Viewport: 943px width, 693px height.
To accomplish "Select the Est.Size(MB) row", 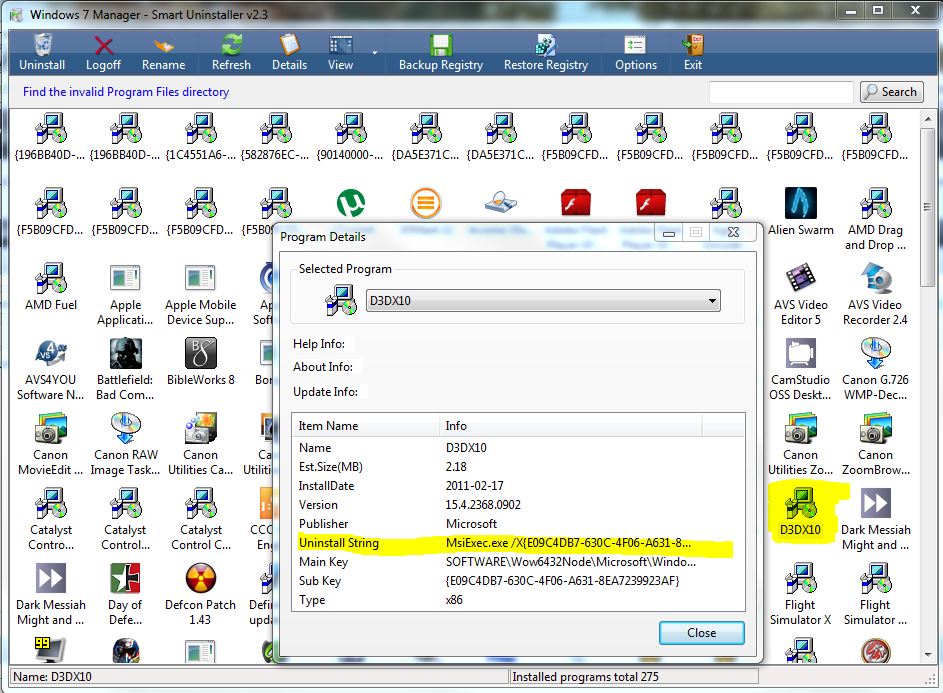I will pos(518,467).
